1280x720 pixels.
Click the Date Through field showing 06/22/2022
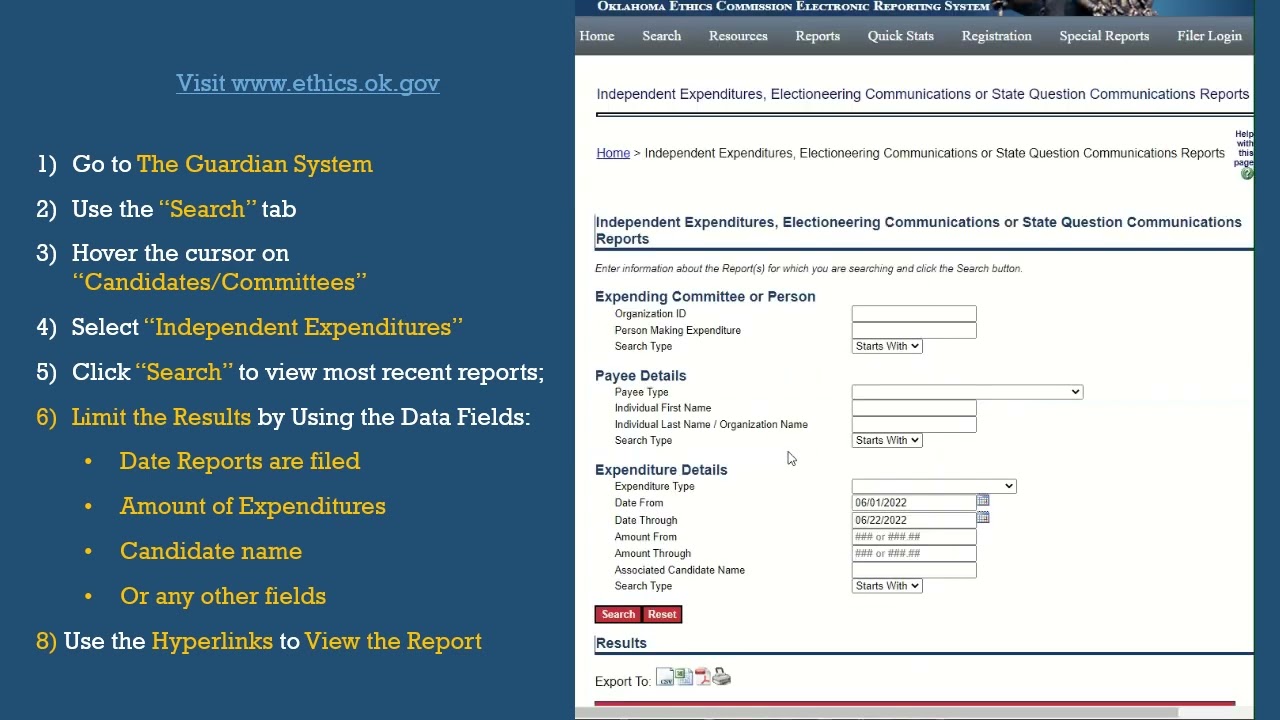[914, 520]
